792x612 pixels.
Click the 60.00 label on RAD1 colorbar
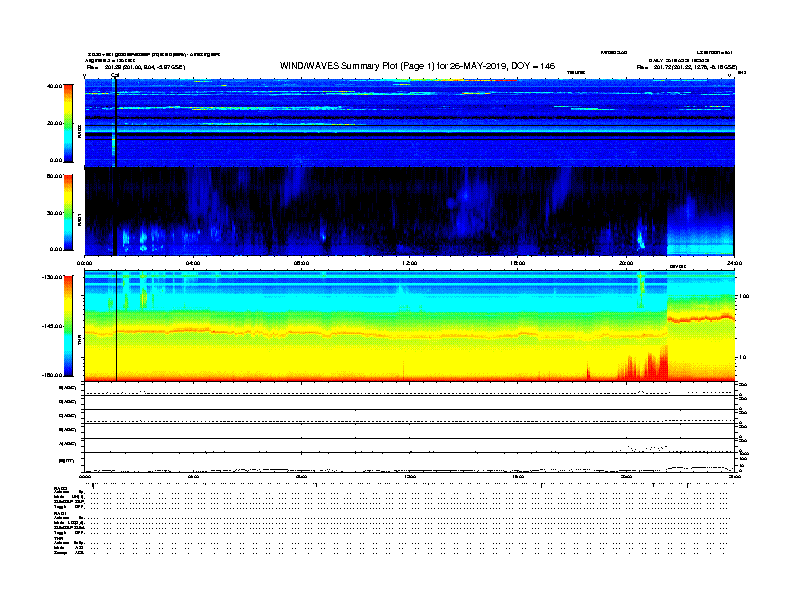click(x=54, y=176)
